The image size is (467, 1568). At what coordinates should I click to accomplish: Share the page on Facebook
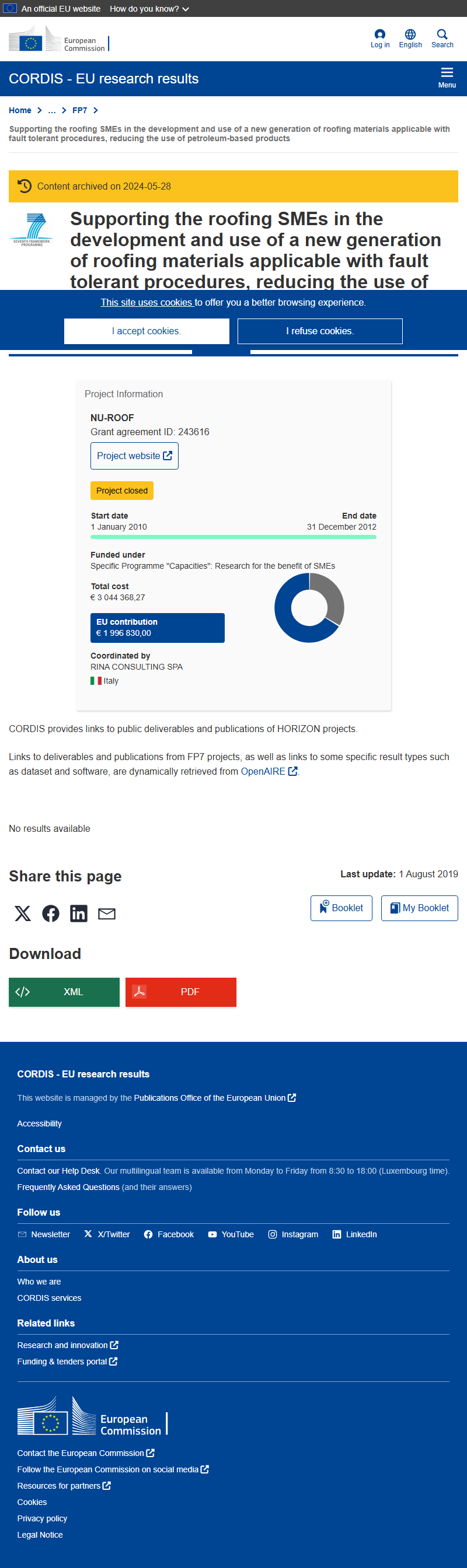(51, 913)
